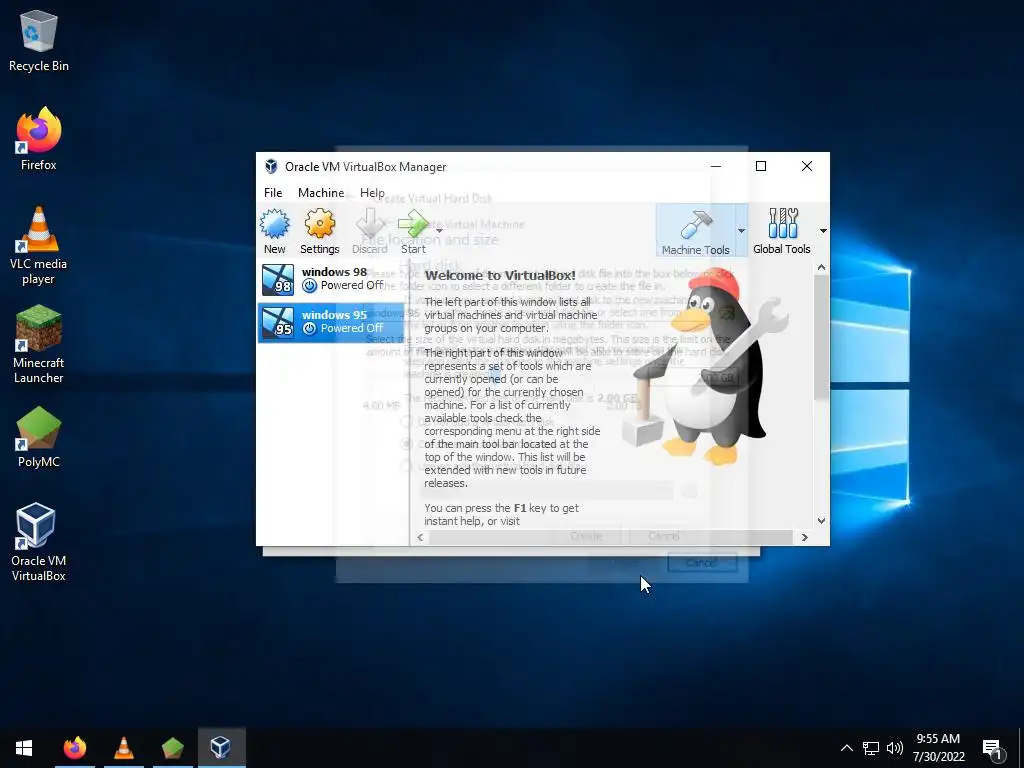
Task: Open the Machine menu
Action: tap(321, 193)
